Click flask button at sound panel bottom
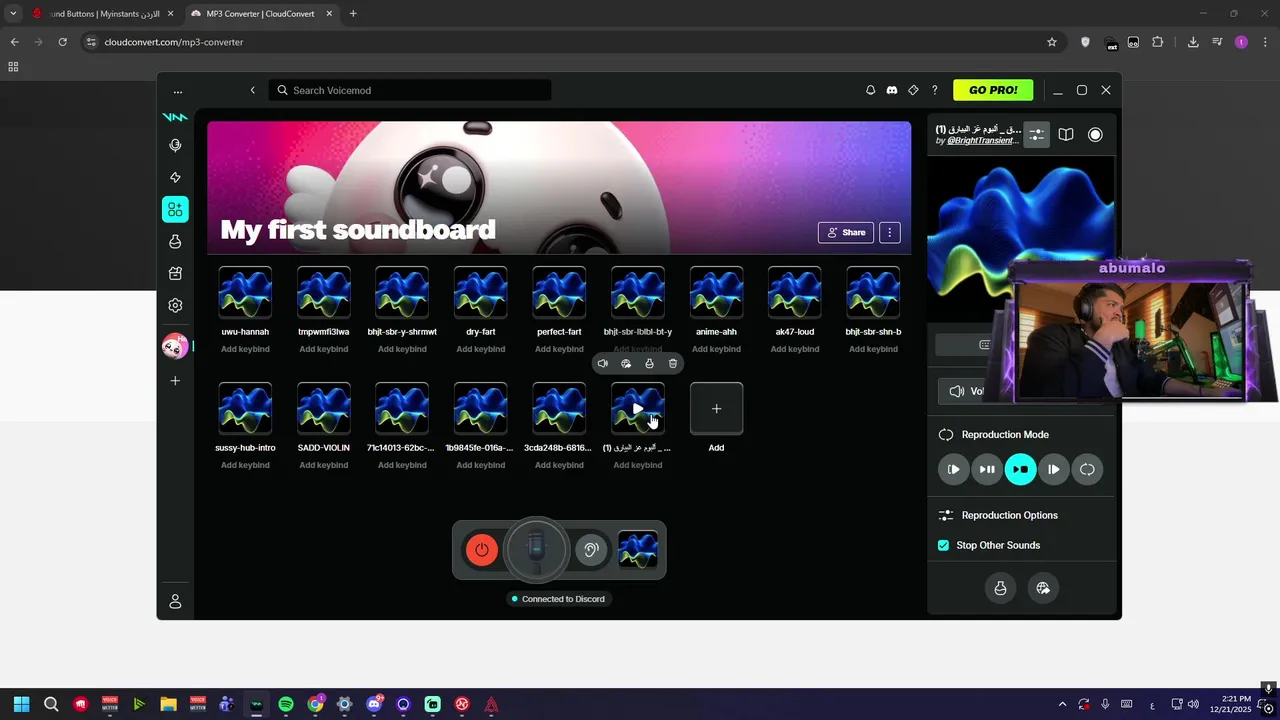Image resolution: width=1280 pixels, height=720 pixels. tap(1000, 588)
